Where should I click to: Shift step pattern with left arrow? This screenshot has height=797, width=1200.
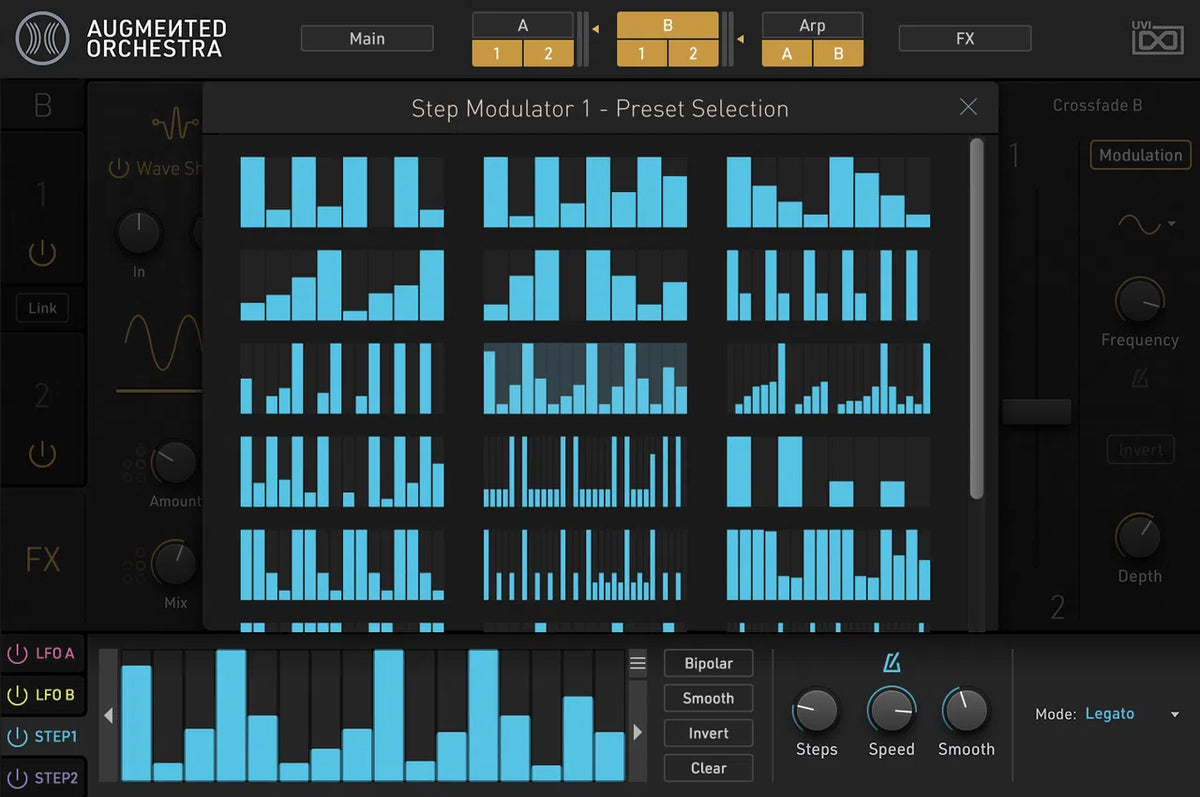109,716
